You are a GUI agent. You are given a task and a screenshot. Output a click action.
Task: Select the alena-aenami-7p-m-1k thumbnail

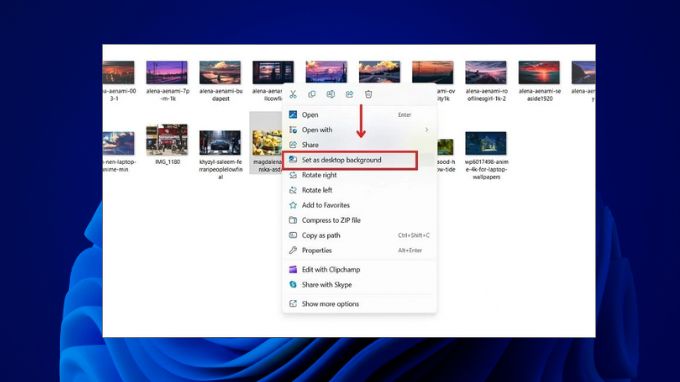[x=167, y=72]
